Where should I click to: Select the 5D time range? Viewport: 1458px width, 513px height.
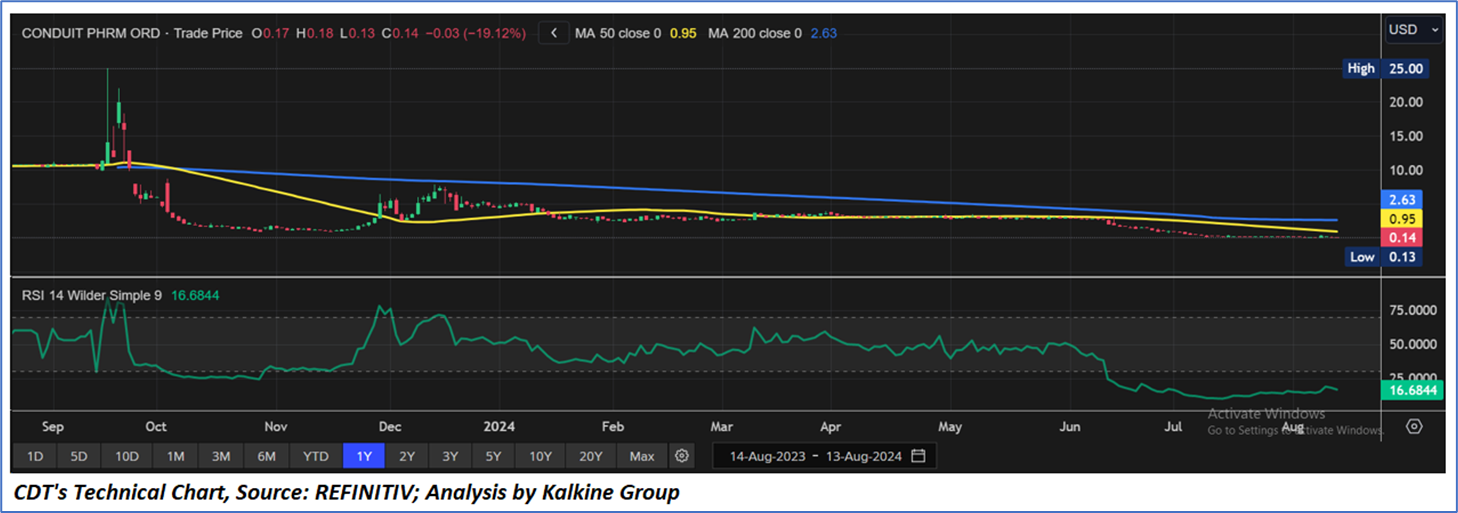point(79,456)
